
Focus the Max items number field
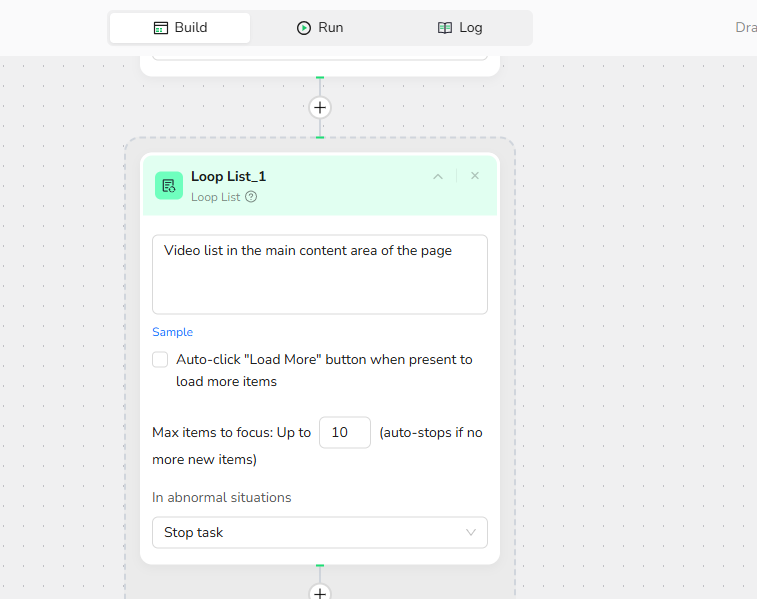tap(344, 433)
